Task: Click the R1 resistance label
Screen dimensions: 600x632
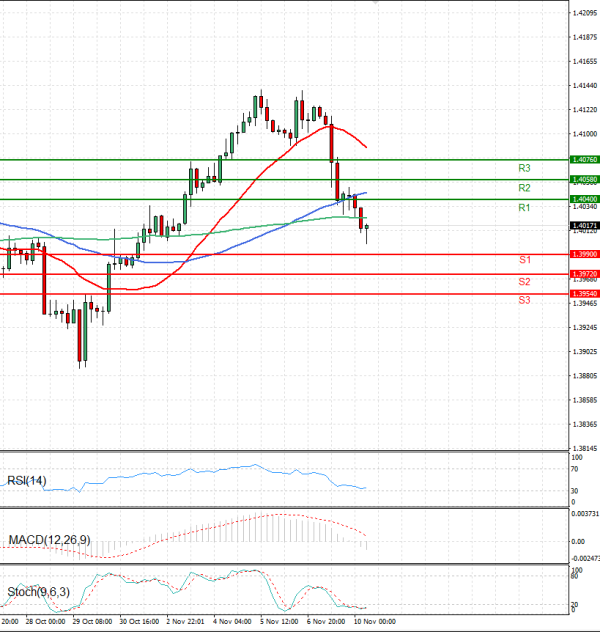Action: [524, 208]
